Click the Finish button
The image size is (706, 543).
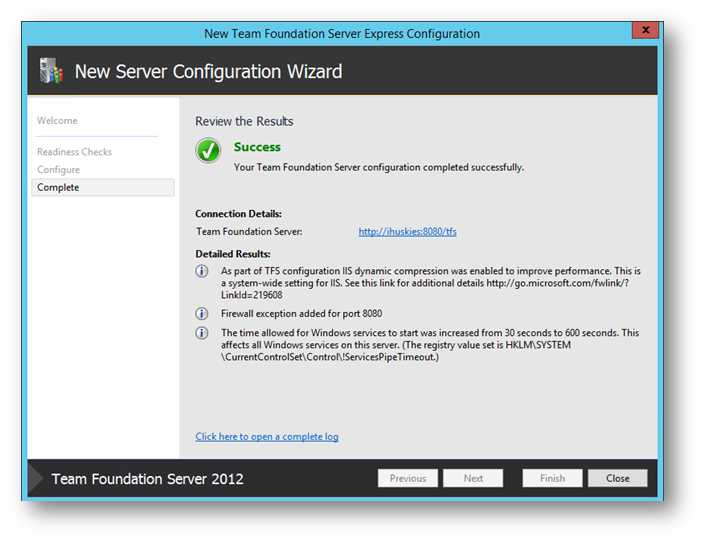tap(552, 478)
